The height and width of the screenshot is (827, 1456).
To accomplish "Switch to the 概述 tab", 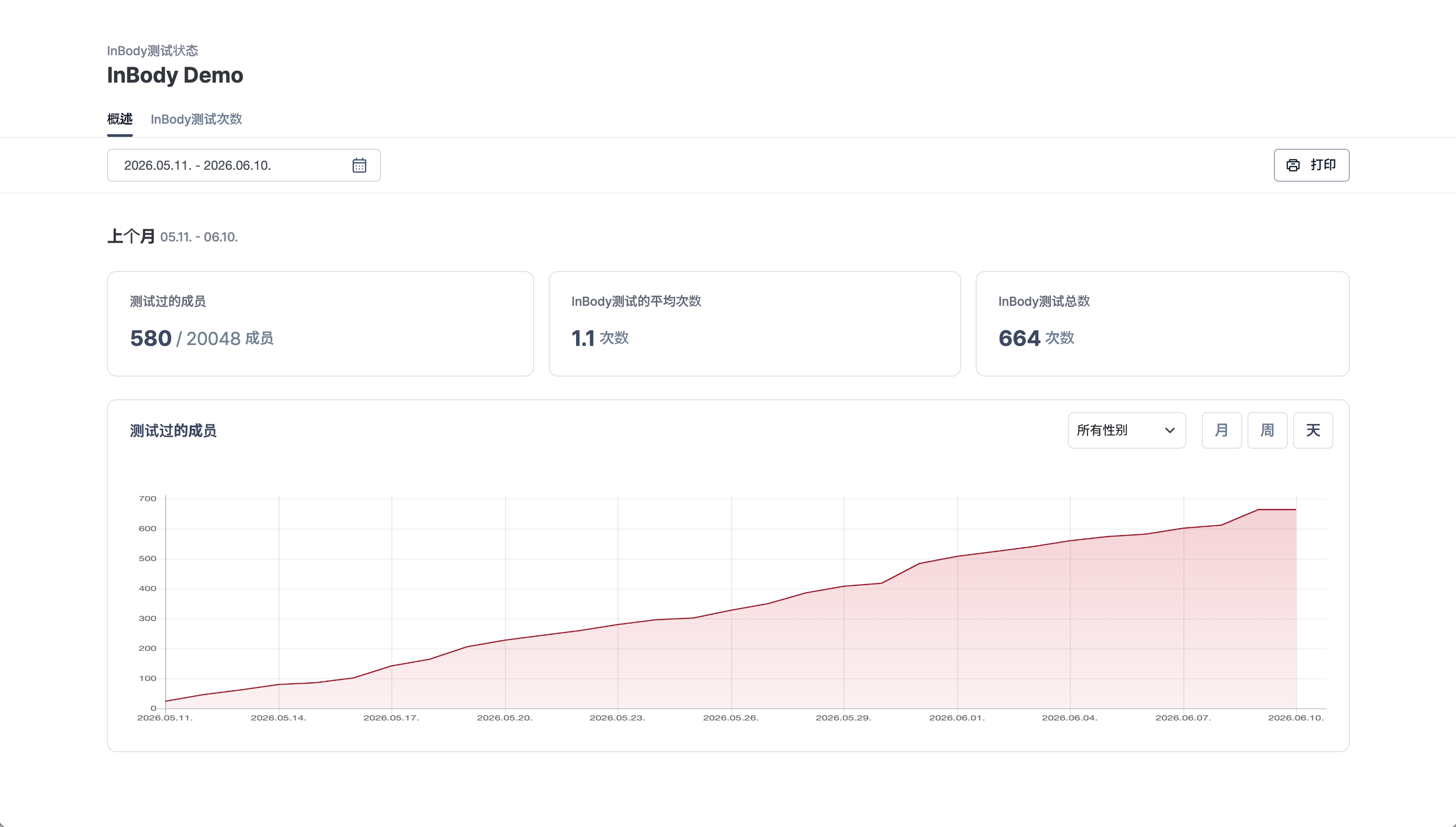I will [x=120, y=119].
